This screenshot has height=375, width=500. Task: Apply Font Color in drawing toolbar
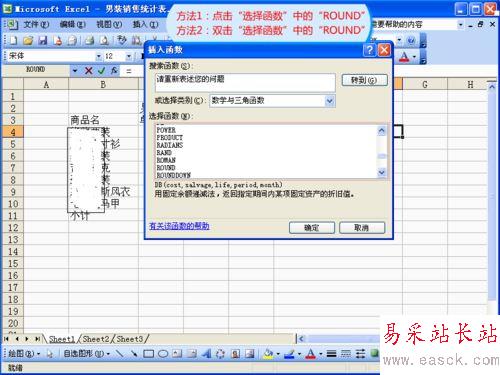click(x=311, y=354)
